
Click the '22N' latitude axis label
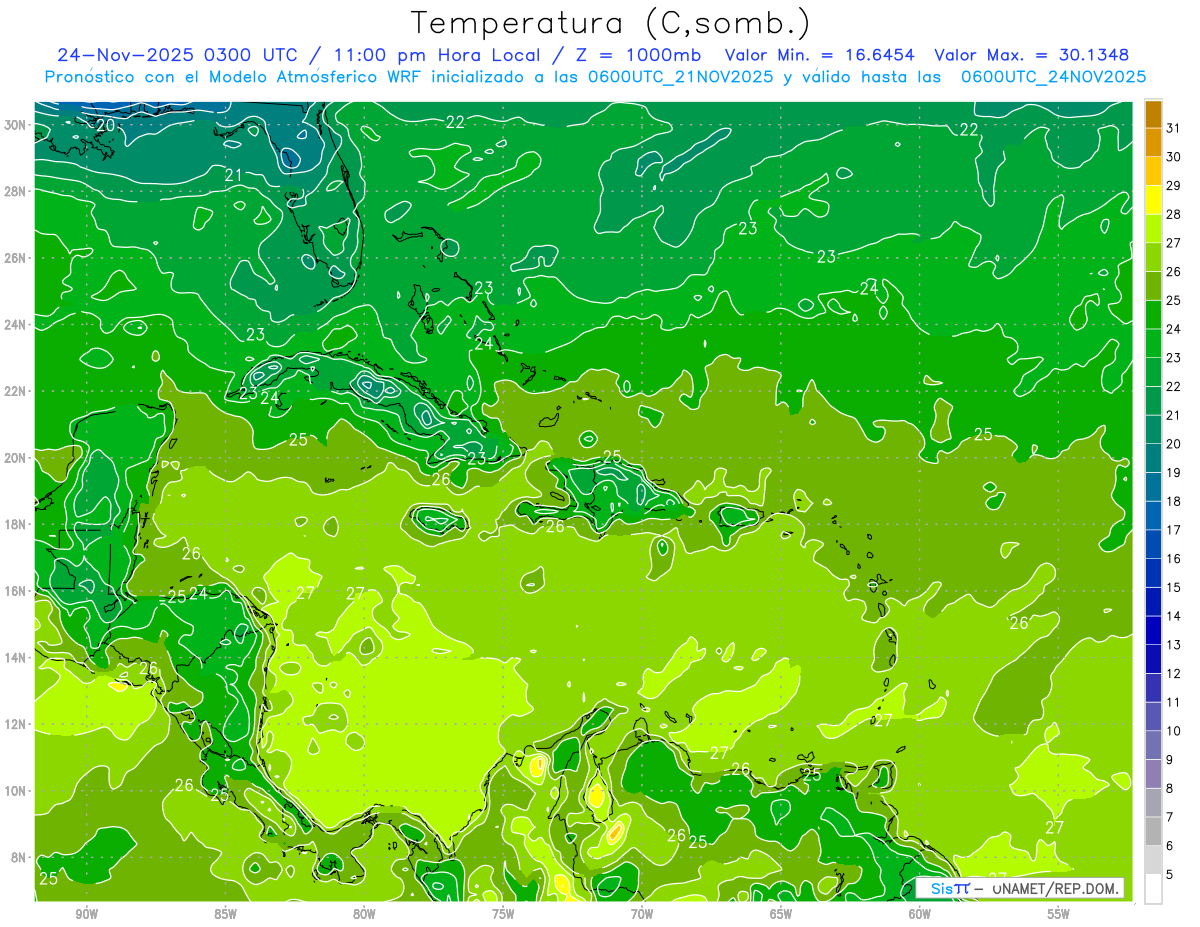(x=15, y=391)
